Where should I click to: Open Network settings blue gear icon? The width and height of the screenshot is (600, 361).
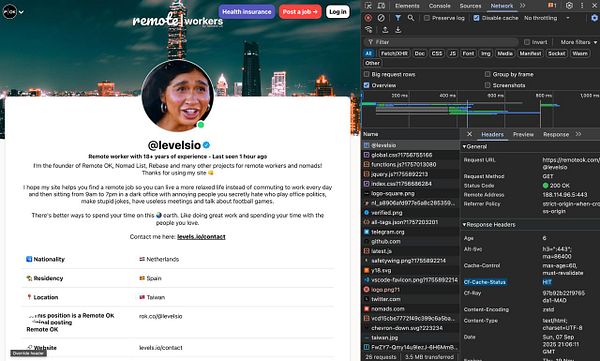(594, 18)
